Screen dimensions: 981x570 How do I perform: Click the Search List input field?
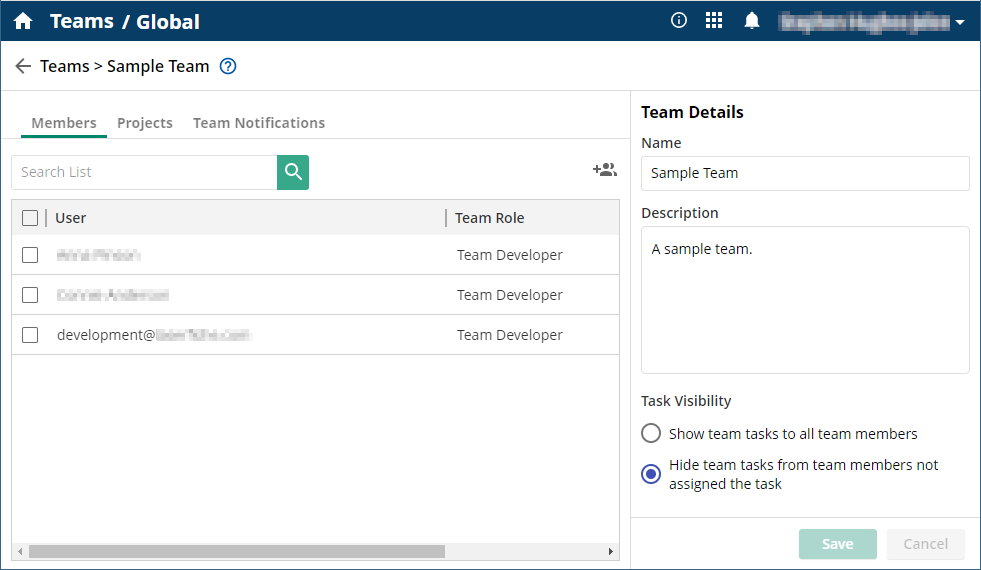point(144,172)
